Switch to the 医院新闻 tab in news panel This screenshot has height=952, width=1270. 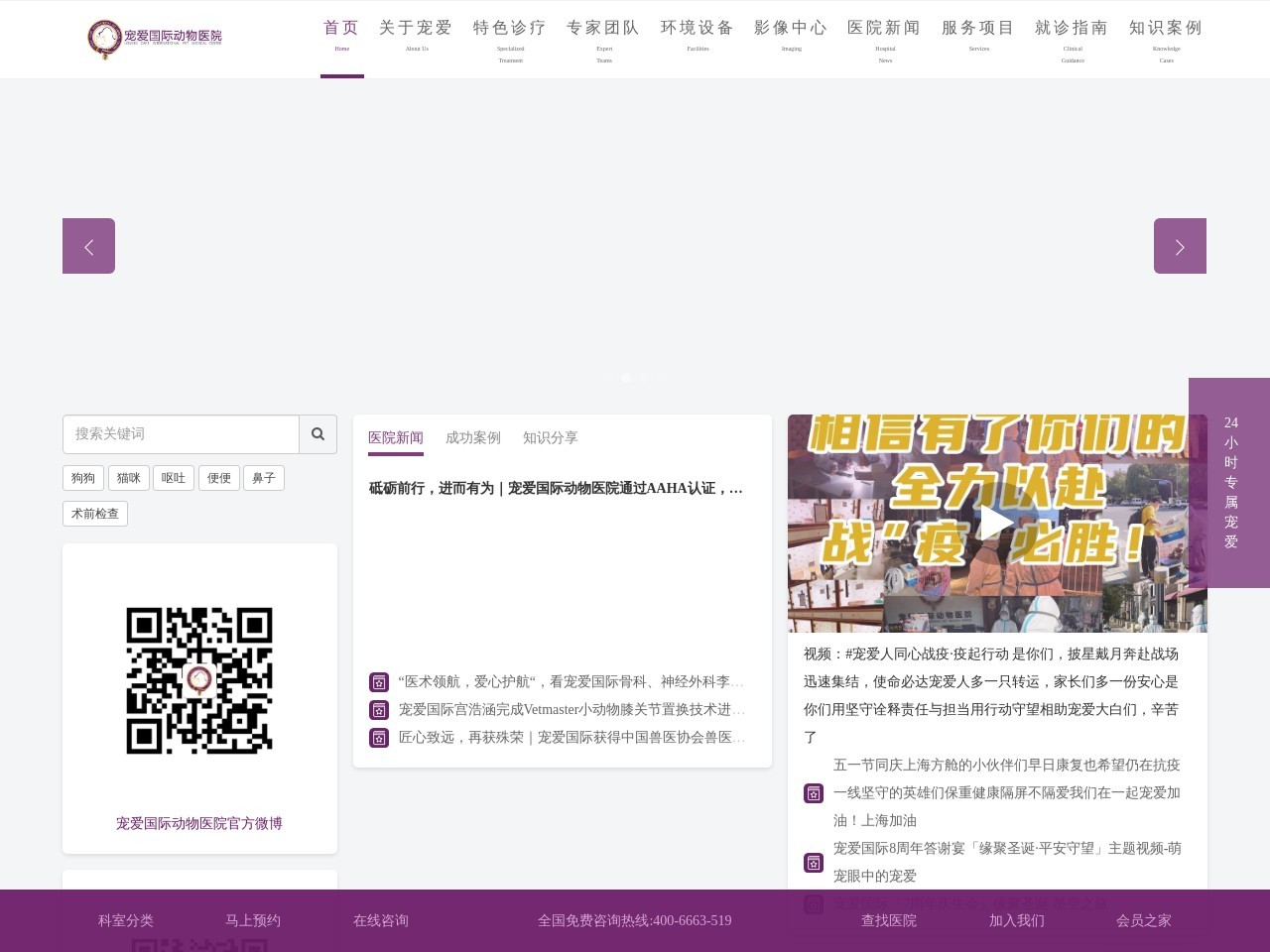click(396, 438)
